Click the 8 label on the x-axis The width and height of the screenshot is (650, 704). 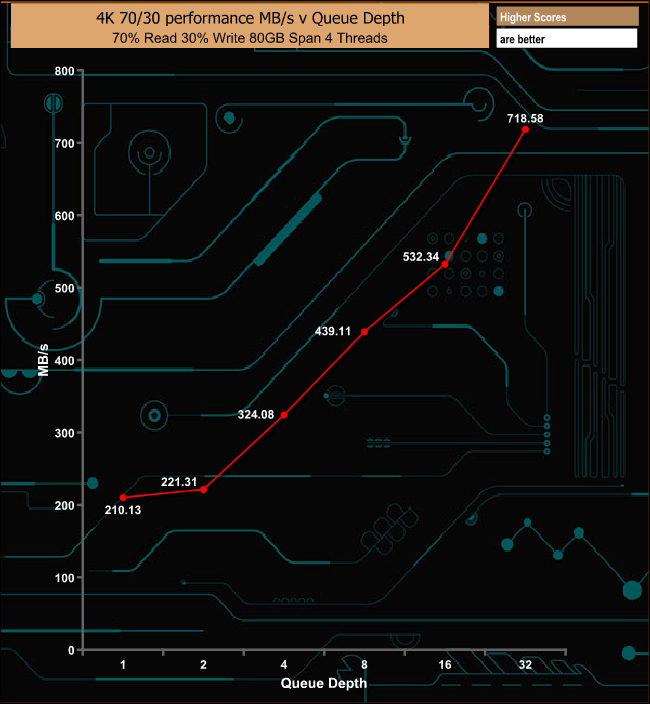pos(364,666)
